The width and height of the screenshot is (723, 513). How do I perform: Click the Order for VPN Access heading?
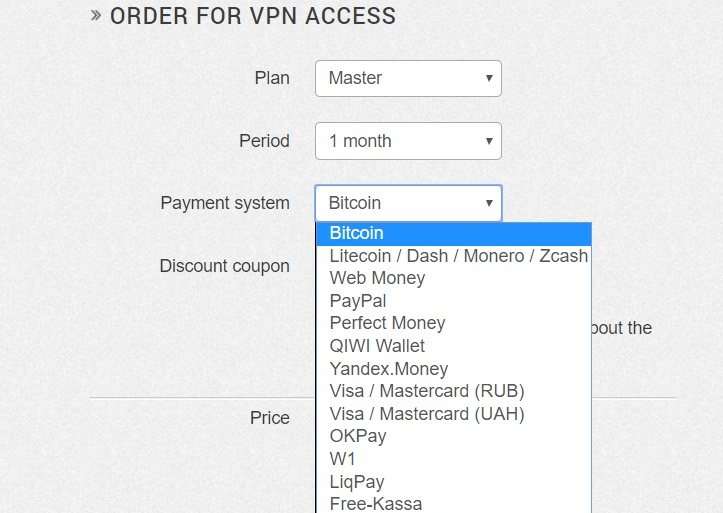[x=253, y=16]
